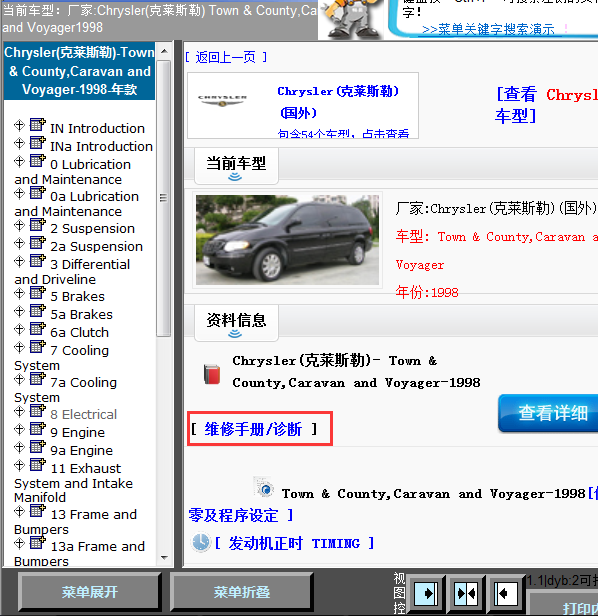598x616 pixels.
Task: Expand the 5a Brakes tree node
Action: 19,312
